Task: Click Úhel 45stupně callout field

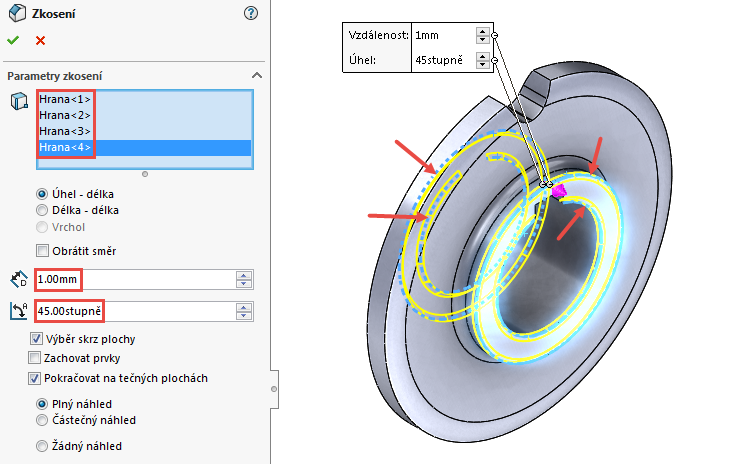Action: pyautogui.click(x=443, y=60)
